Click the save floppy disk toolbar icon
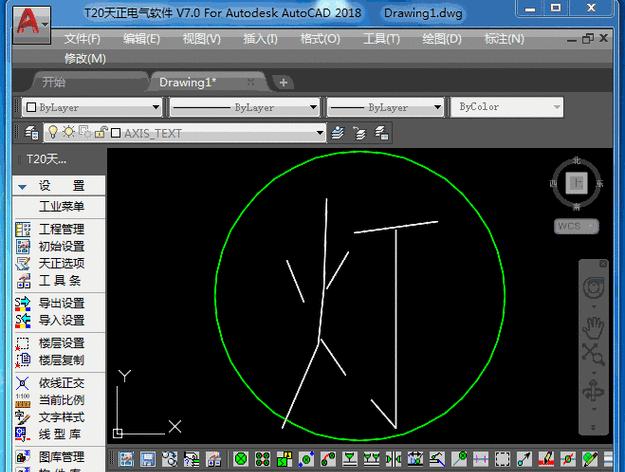 pos(148,459)
